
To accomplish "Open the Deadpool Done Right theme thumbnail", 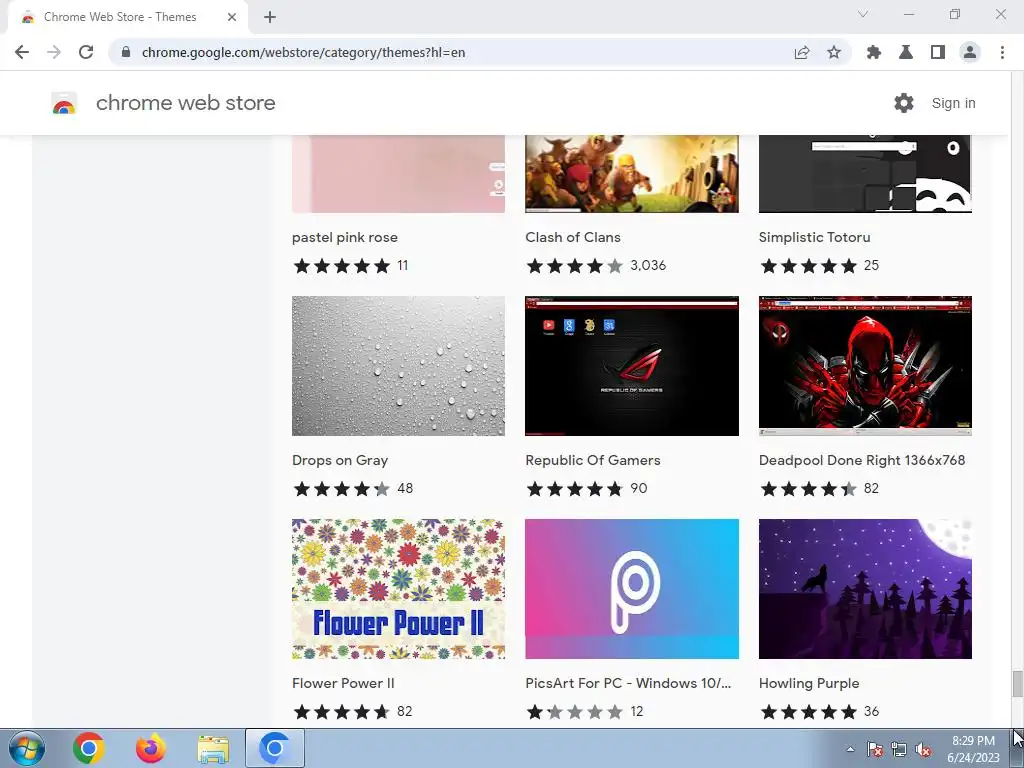I will click(x=865, y=366).
